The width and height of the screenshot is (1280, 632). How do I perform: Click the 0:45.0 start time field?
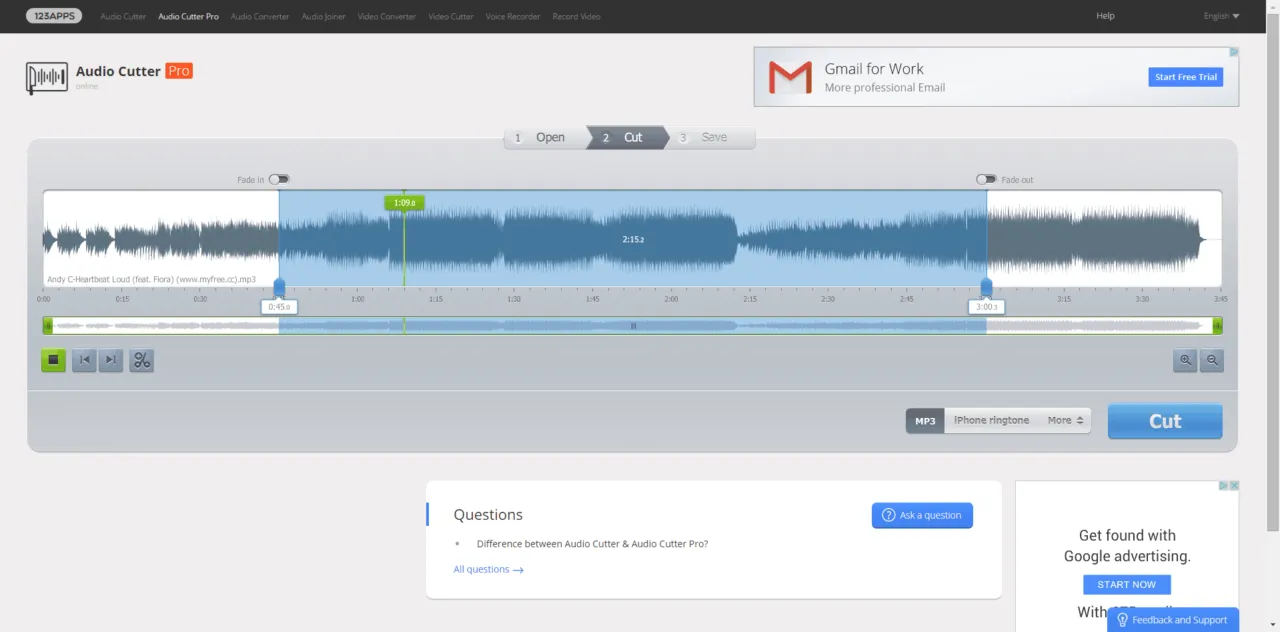279,307
